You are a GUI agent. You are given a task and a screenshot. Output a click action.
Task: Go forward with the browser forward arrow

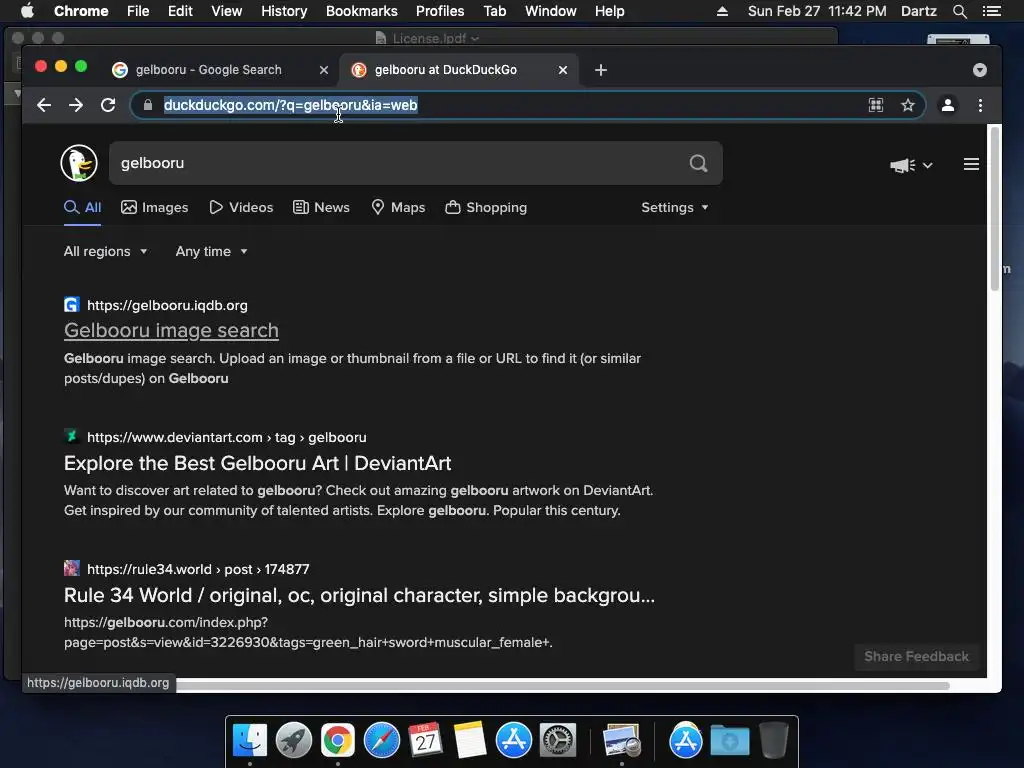click(76, 105)
